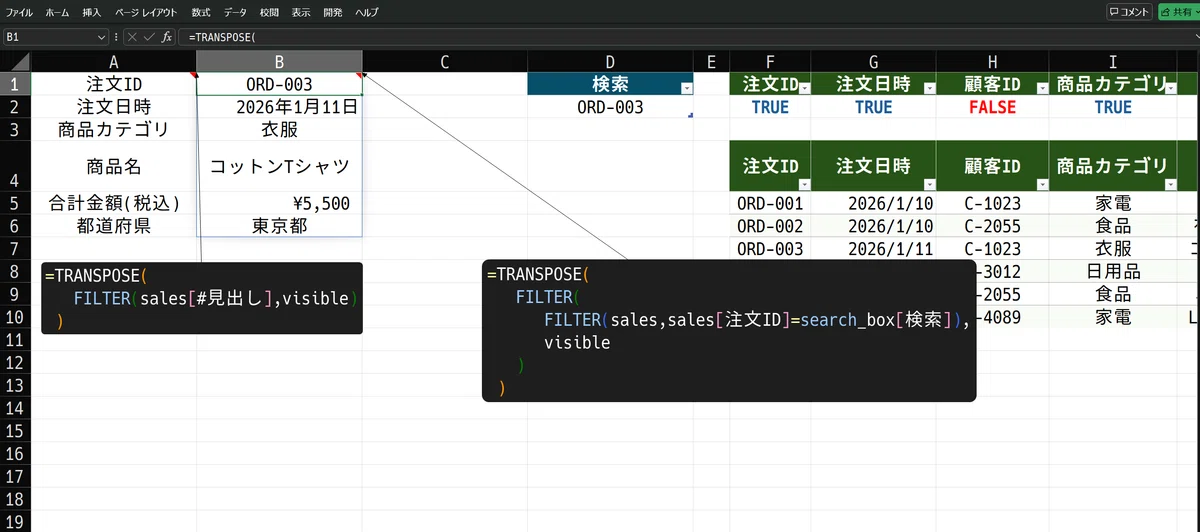Select the FALSE cell under 顧客ID
Image resolution: width=1200 pixels, height=532 pixels.
(x=992, y=107)
